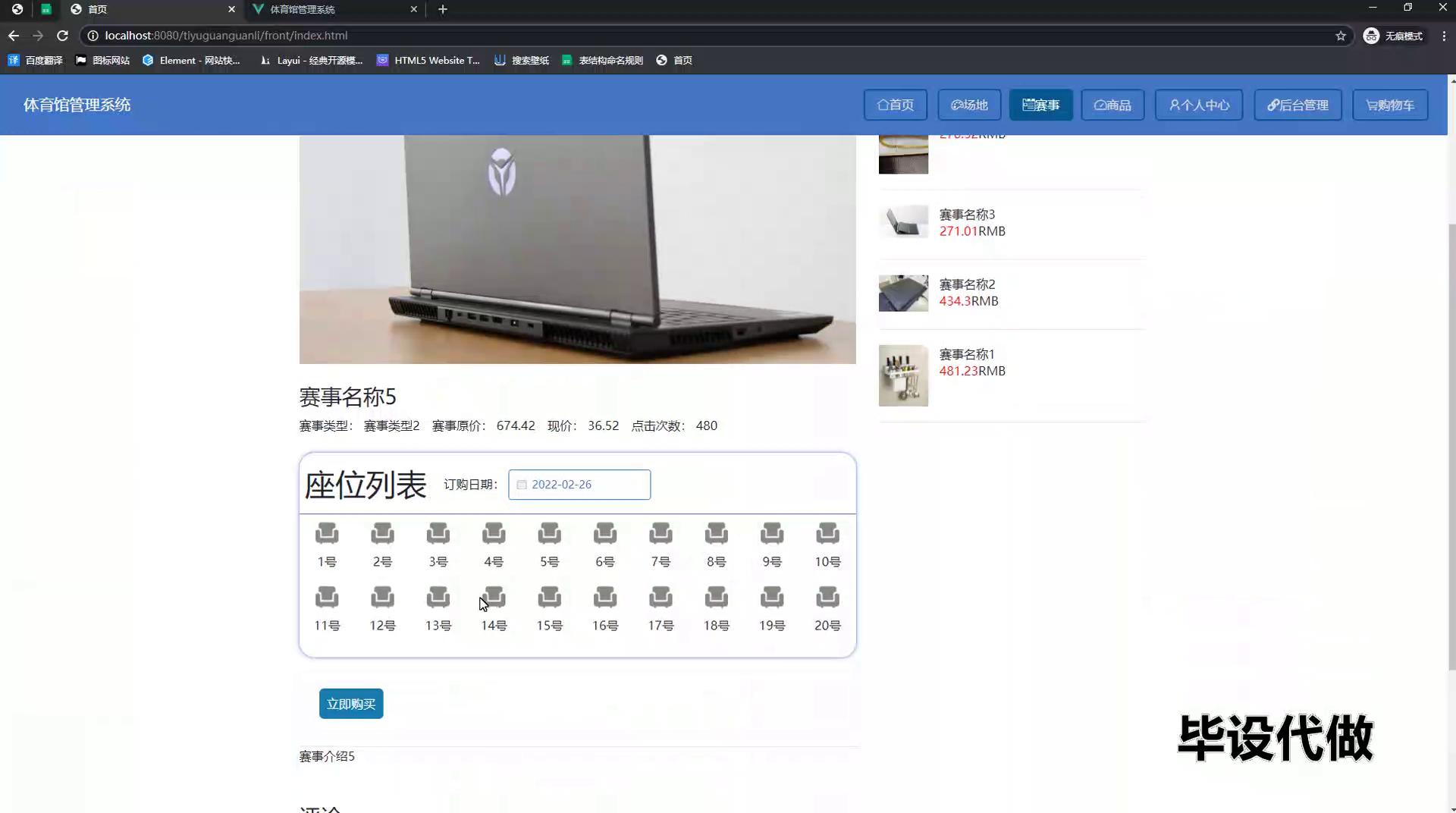Select seat number 1 icon
Image resolution: width=1456 pixels, height=813 pixels.
coord(327,533)
